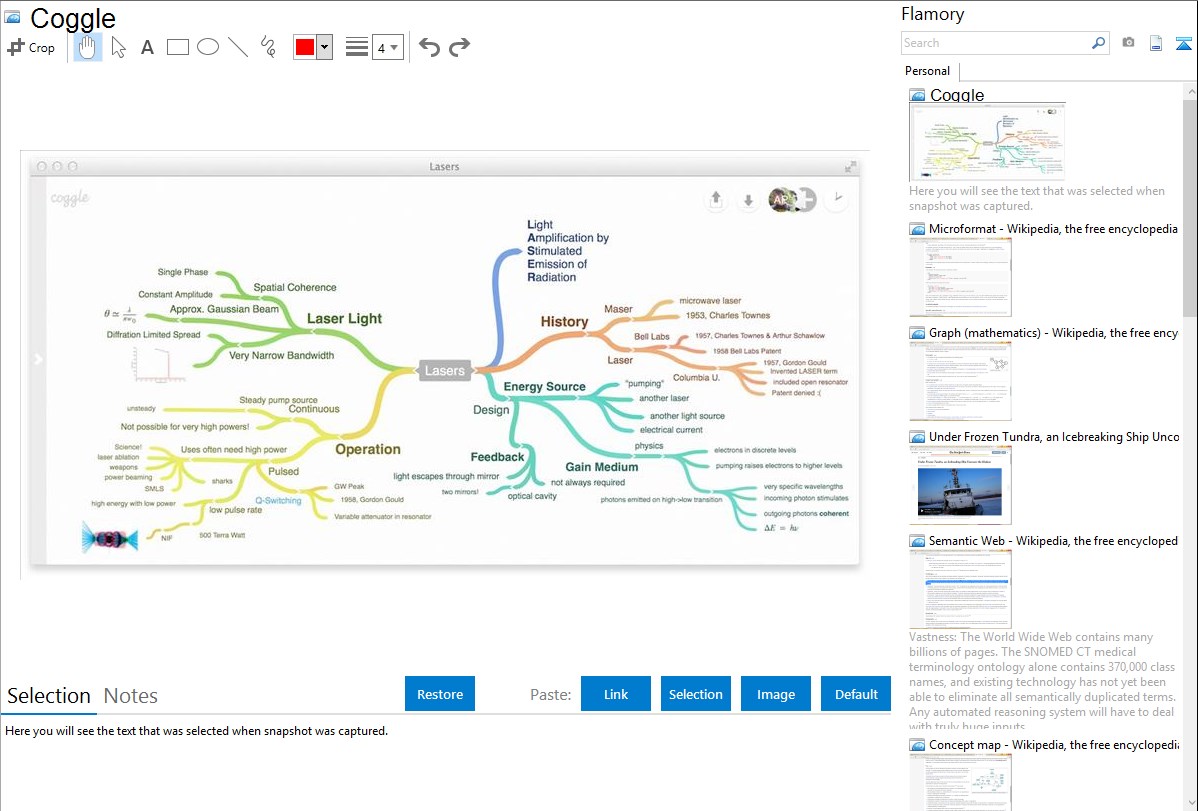Paste as Image
This screenshot has width=1198, height=811.
point(775,694)
